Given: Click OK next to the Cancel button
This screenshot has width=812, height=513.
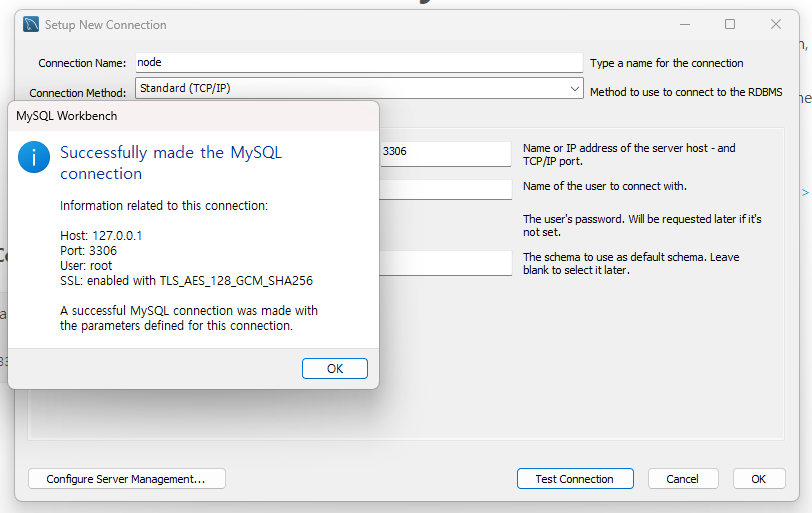Looking at the screenshot, I should 759,479.
